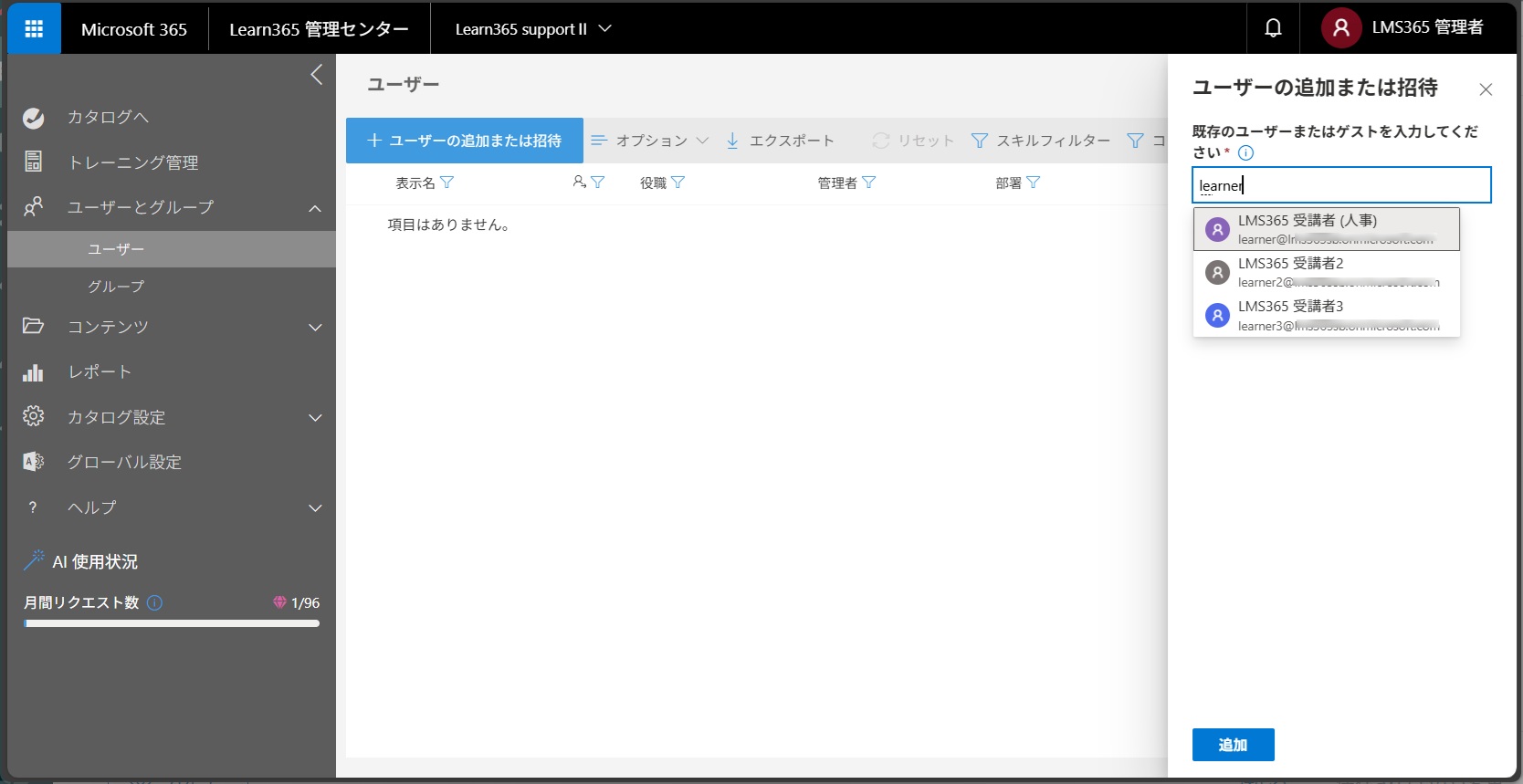Click the ヘルプ question mark icon

point(34,507)
